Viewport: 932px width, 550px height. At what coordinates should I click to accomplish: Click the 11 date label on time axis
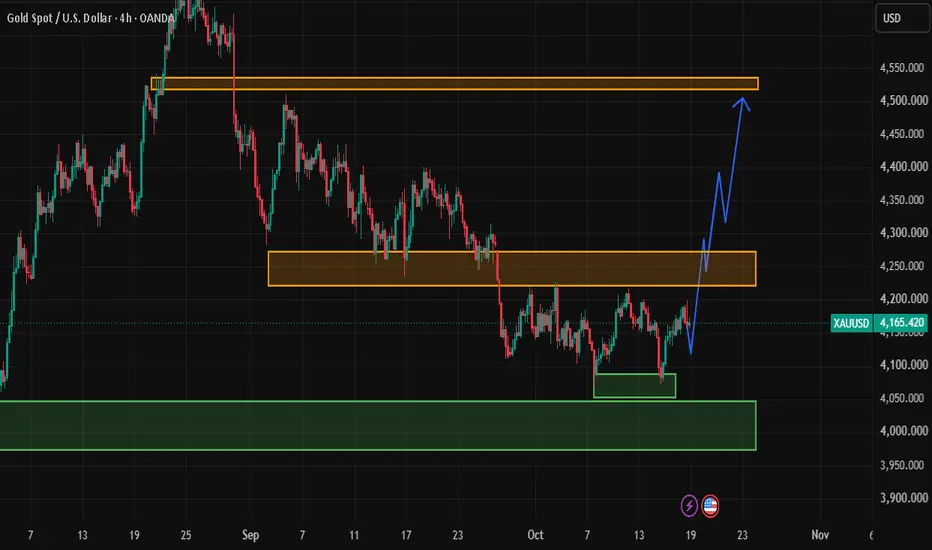click(354, 535)
